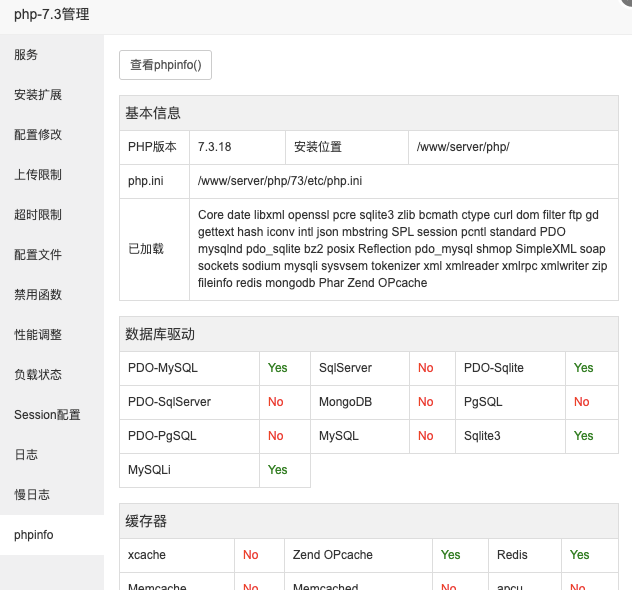The height and width of the screenshot is (590, 632).
Task: Click the Zend OPcache Yes status
Action: tap(451, 555)
